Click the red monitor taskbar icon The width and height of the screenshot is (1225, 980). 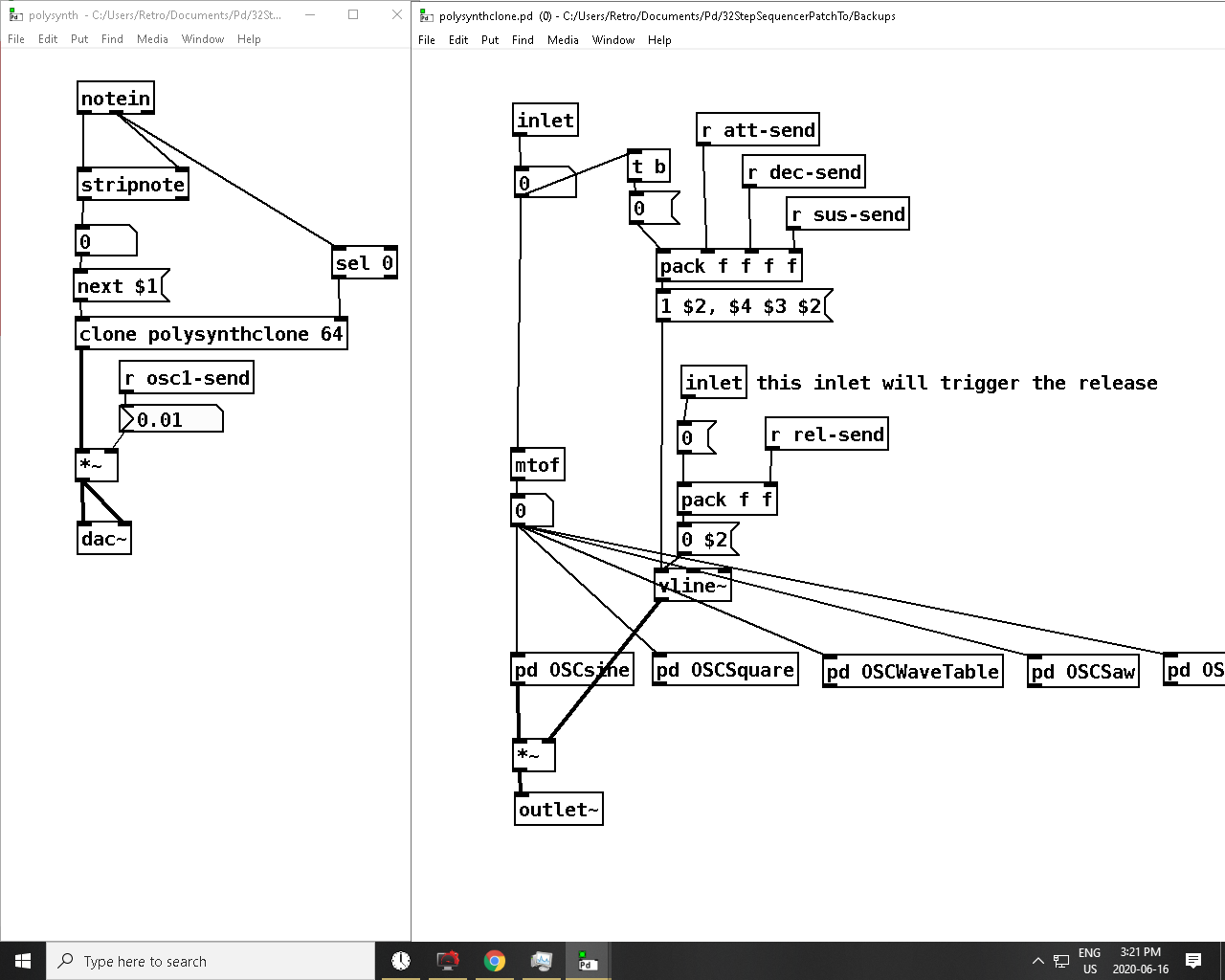tap(447, 961)
